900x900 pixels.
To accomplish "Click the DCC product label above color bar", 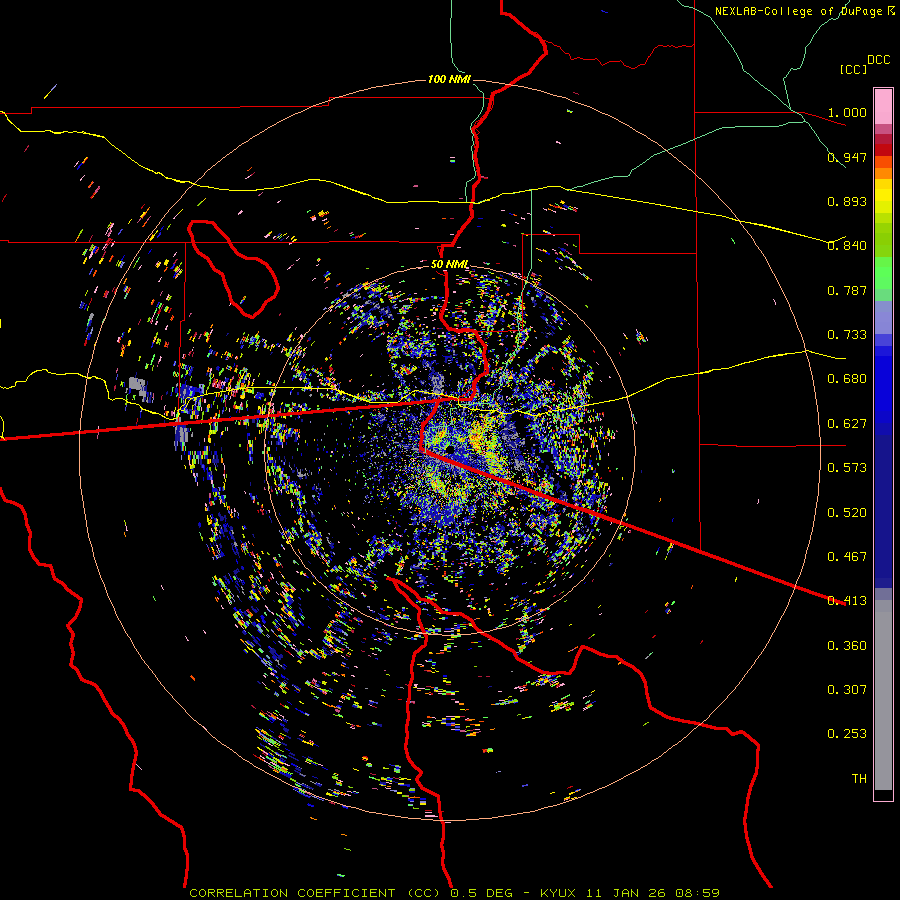I will click(879, 59).
